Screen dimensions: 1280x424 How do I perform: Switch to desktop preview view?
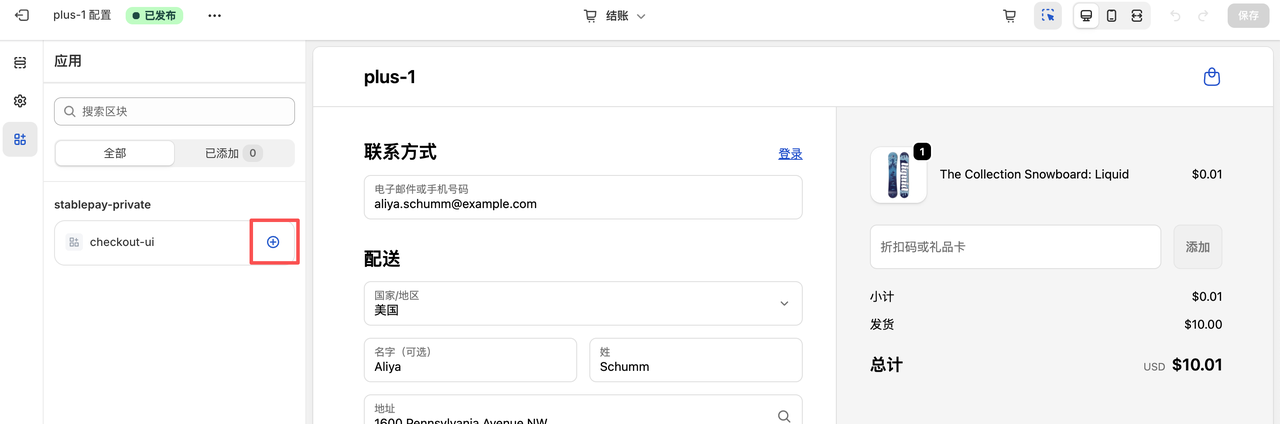(x=1086, y=16)
